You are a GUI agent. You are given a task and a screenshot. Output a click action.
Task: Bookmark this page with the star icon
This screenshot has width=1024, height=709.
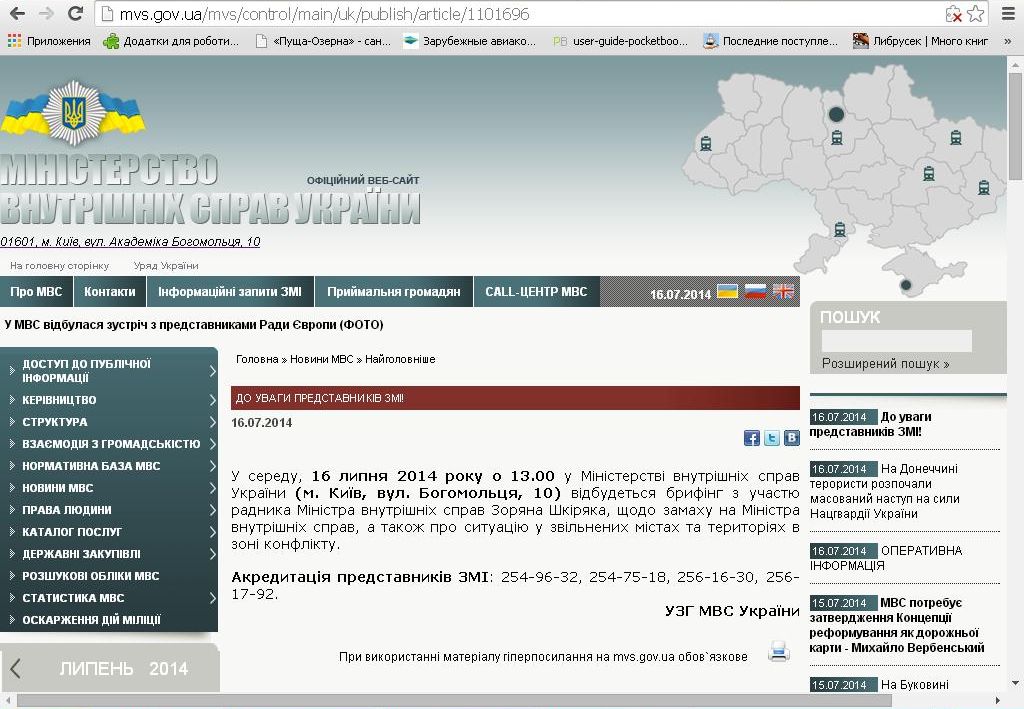976,14
